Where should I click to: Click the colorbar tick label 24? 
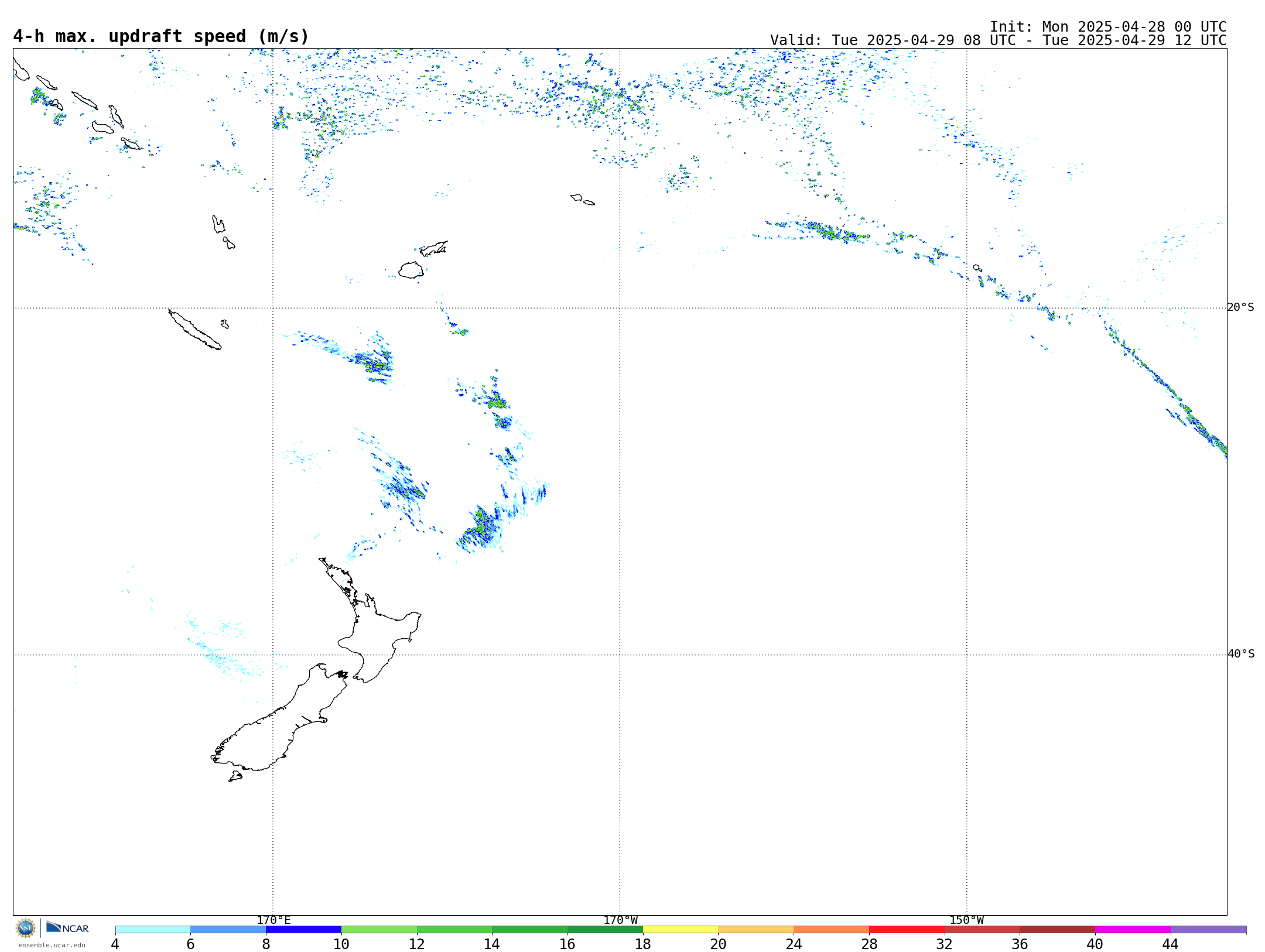coord(794,944)
